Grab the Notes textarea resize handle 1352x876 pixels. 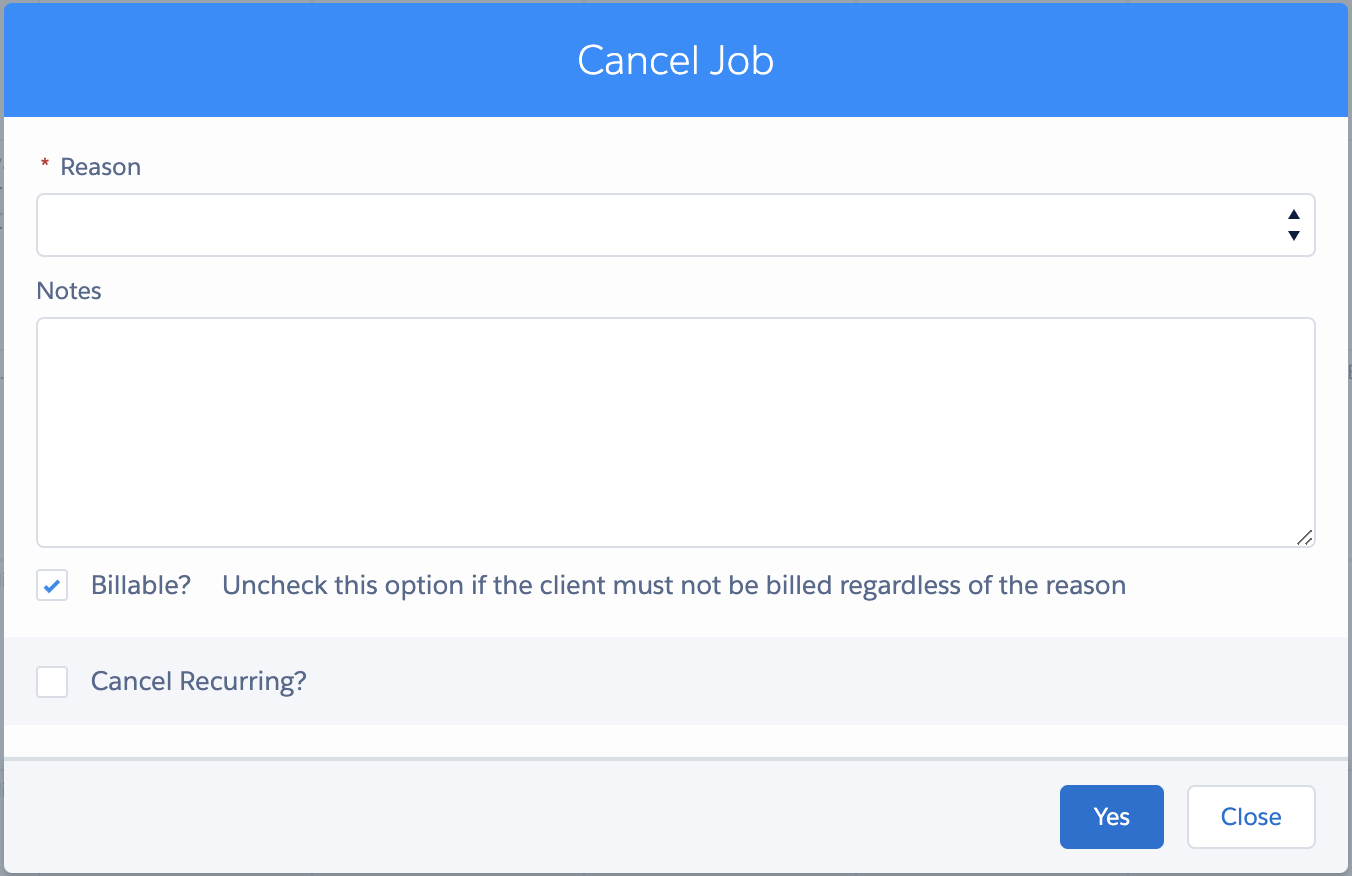[1304, 537]
